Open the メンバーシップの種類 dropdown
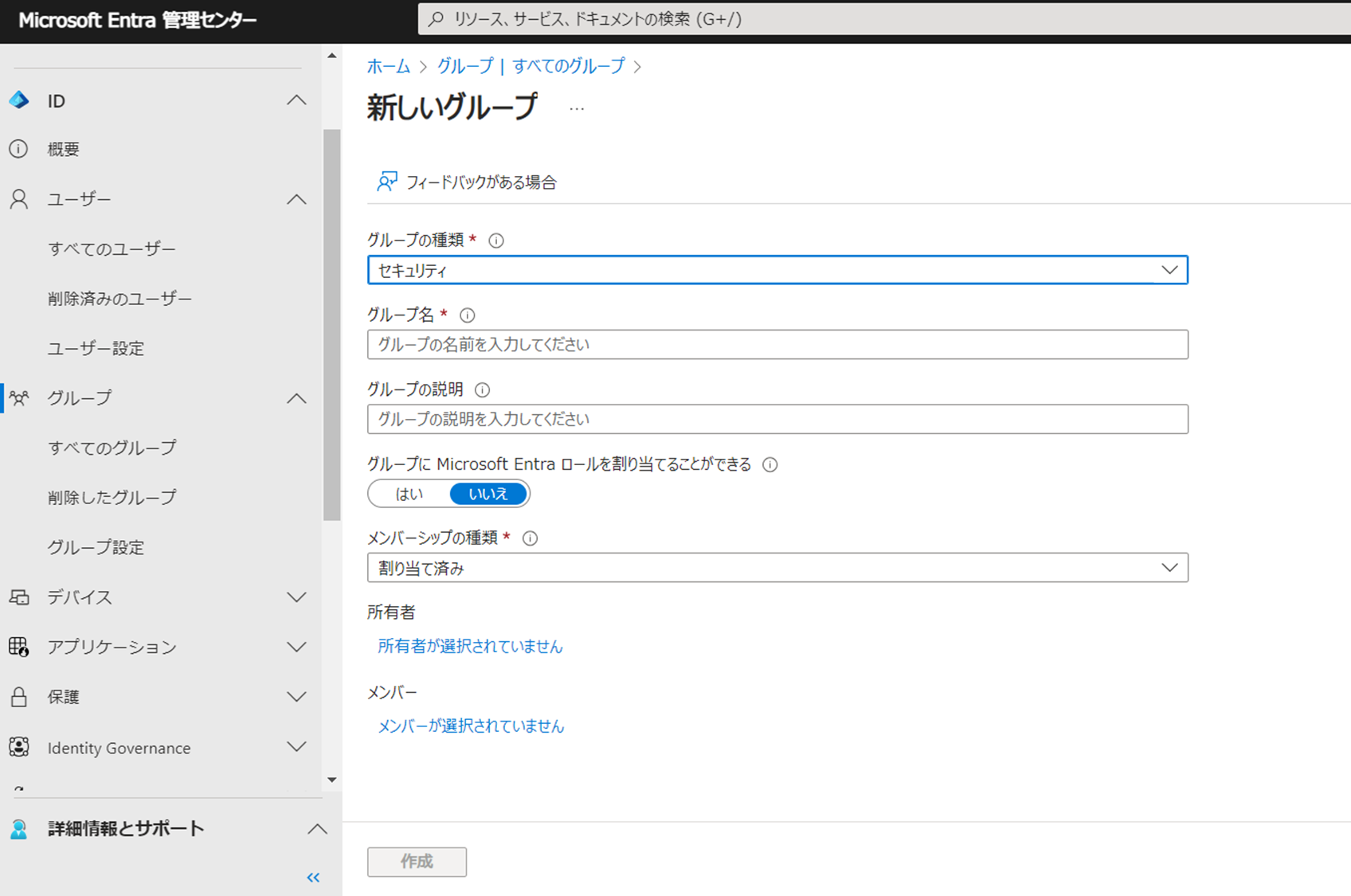Image resolution: width=1351 pixels, height=896 pixels. point(777,568)
